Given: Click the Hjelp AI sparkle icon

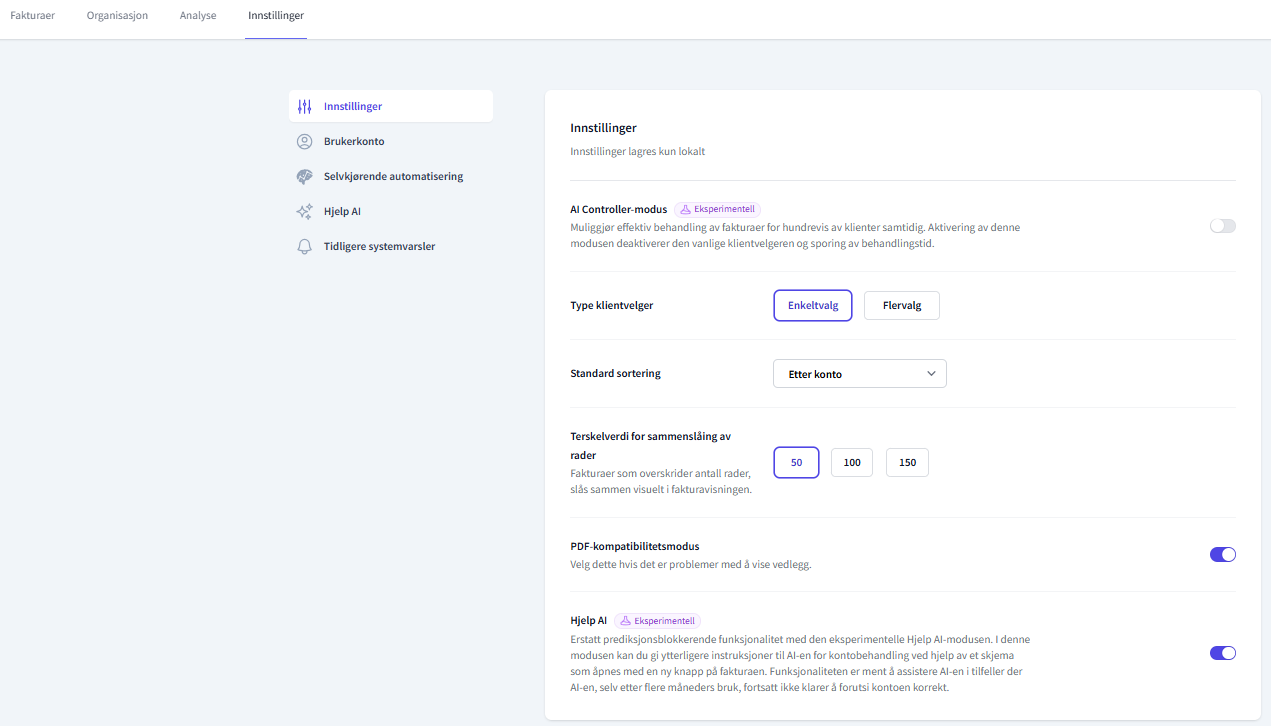Looking at the screenshot, I should point(305,212).
